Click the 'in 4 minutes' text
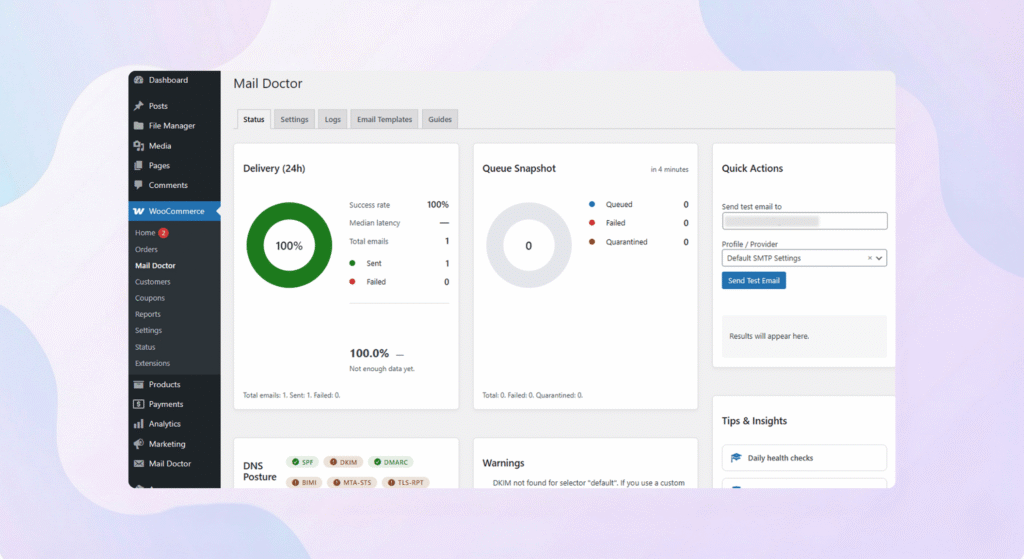1024x559 pixels. click(669, 169)
